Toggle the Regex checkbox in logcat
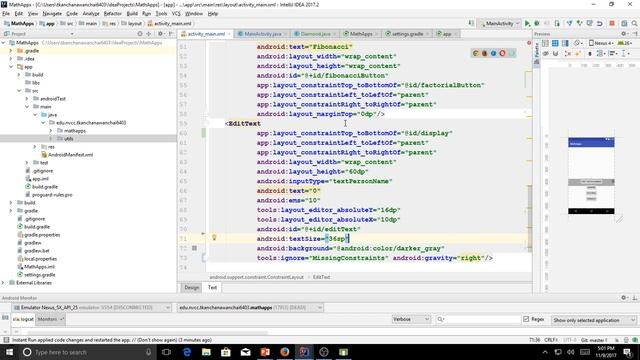Screen dimensions: 640x360 click(x=526, y=319)
